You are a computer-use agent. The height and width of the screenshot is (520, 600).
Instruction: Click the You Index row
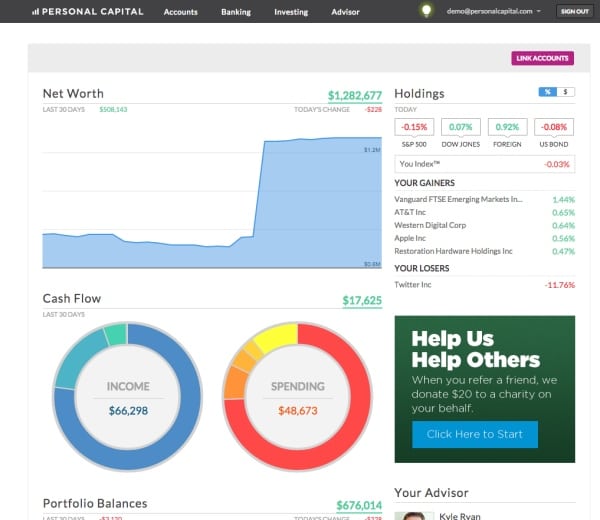click(x=484, y=164)
